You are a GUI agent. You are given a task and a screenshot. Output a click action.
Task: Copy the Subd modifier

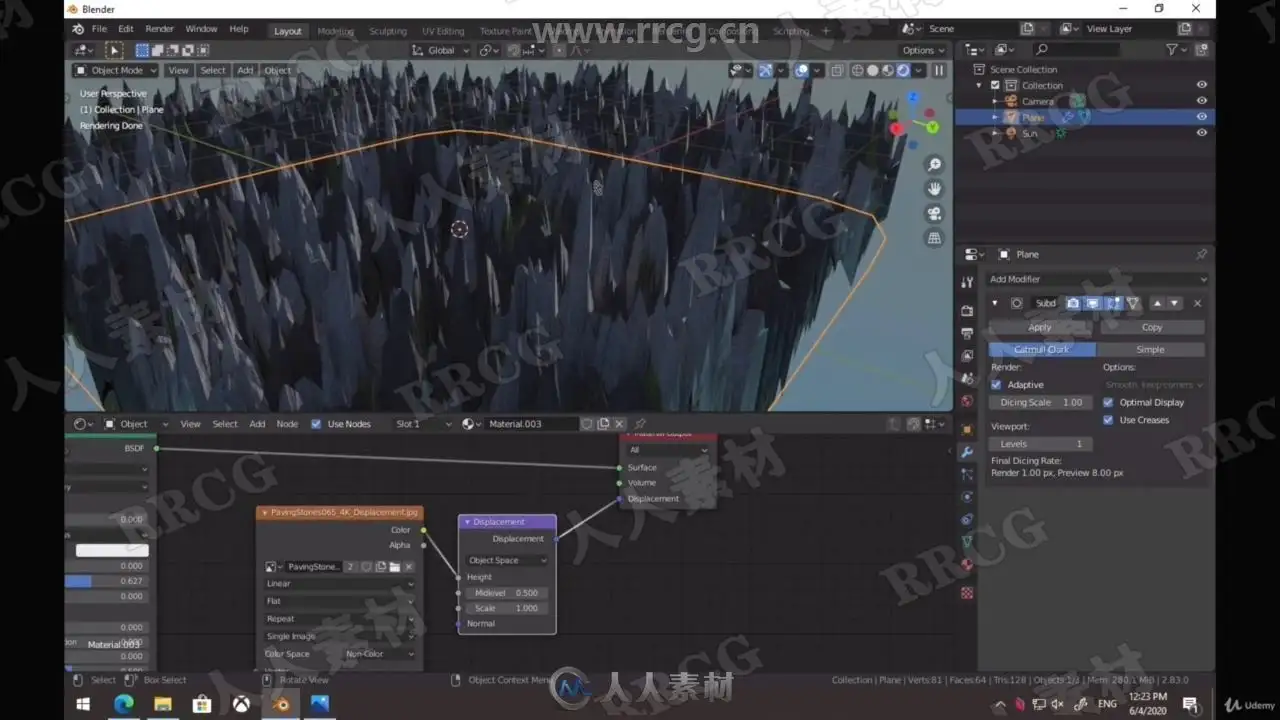click(x=1152, y=327)
